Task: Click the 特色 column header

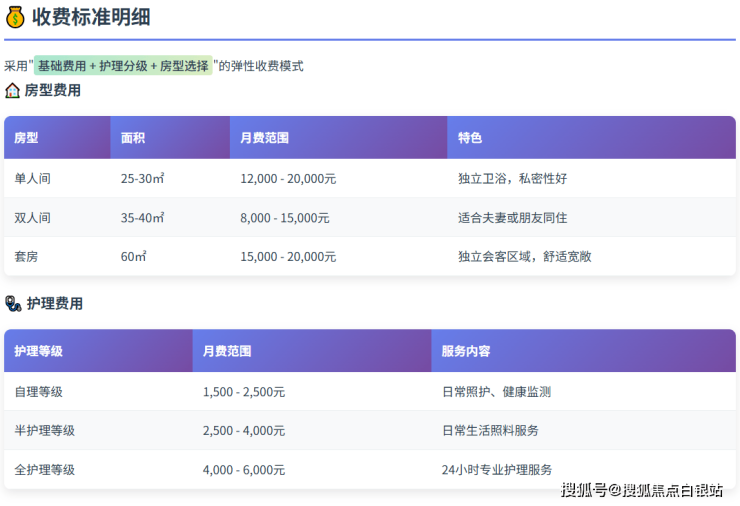Action: (x=470, y=138)
